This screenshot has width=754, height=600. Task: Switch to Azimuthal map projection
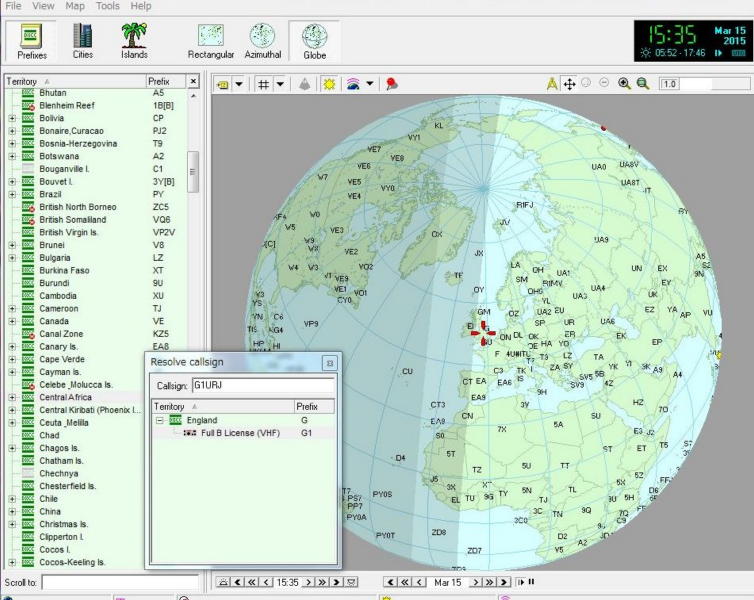point(262,40)
